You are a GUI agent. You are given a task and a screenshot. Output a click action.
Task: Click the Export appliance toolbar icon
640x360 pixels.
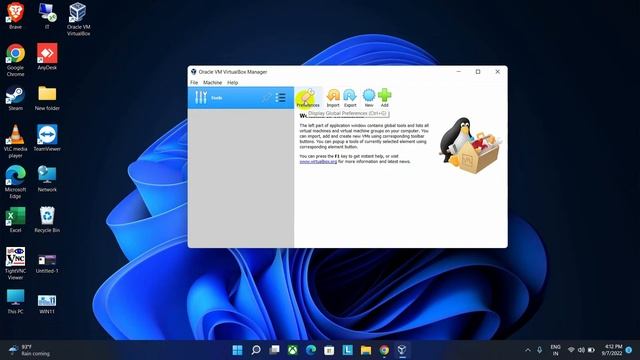point(350,98)
